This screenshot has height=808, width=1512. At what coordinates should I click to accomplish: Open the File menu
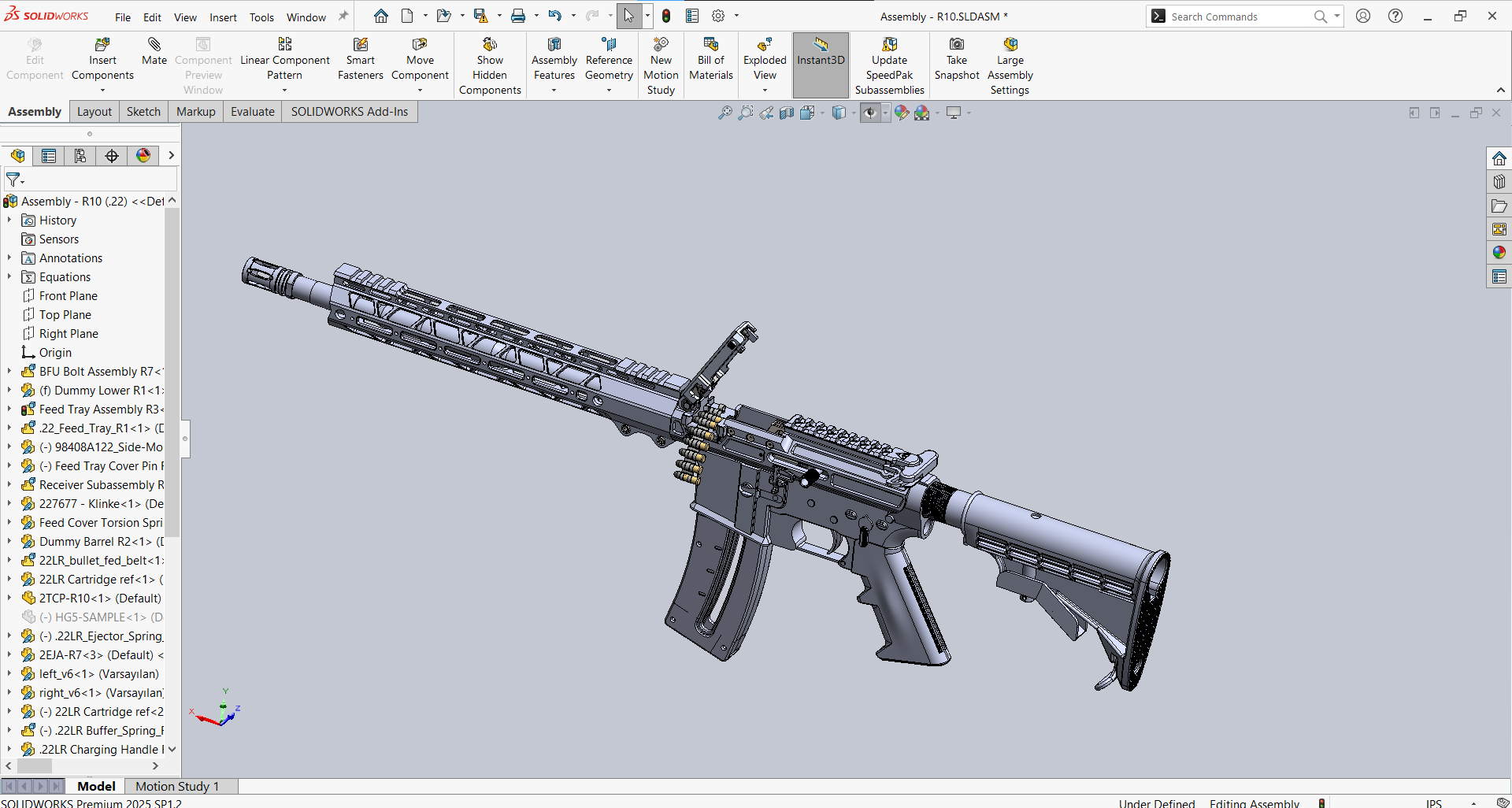coord(123,17)
